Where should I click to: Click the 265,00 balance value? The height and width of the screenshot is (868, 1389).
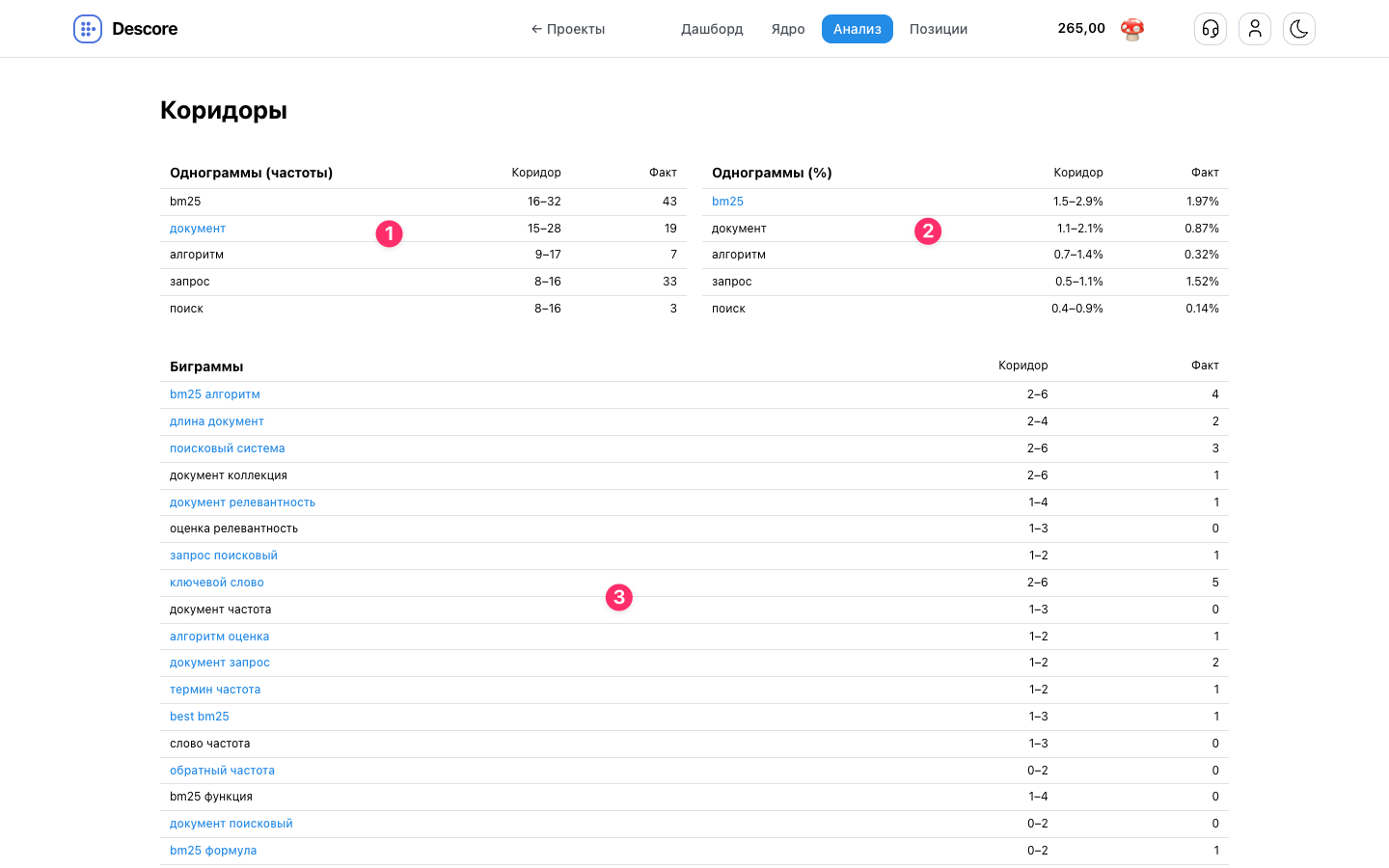point(1081,28)
